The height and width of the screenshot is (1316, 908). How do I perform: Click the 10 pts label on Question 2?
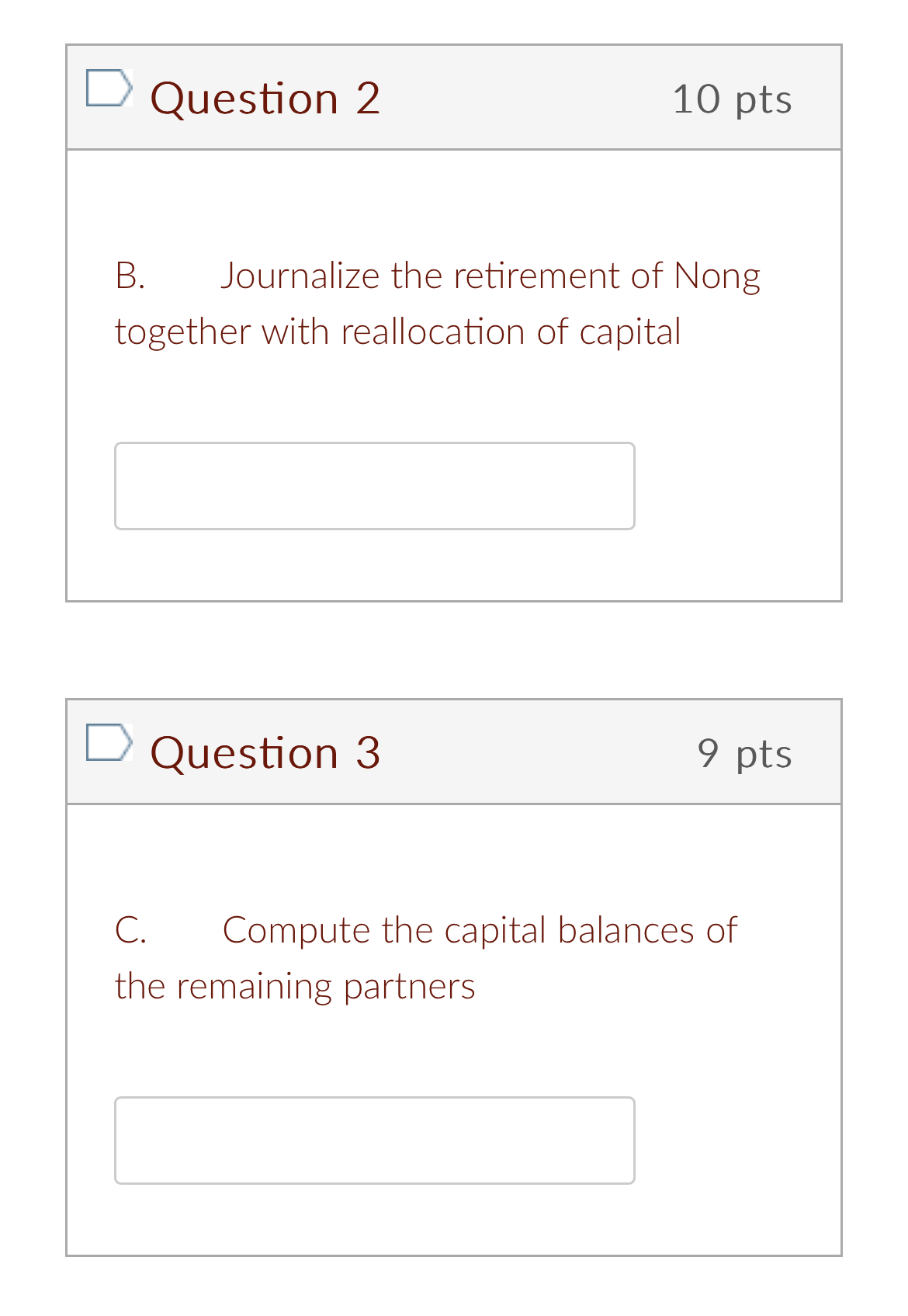733,97
